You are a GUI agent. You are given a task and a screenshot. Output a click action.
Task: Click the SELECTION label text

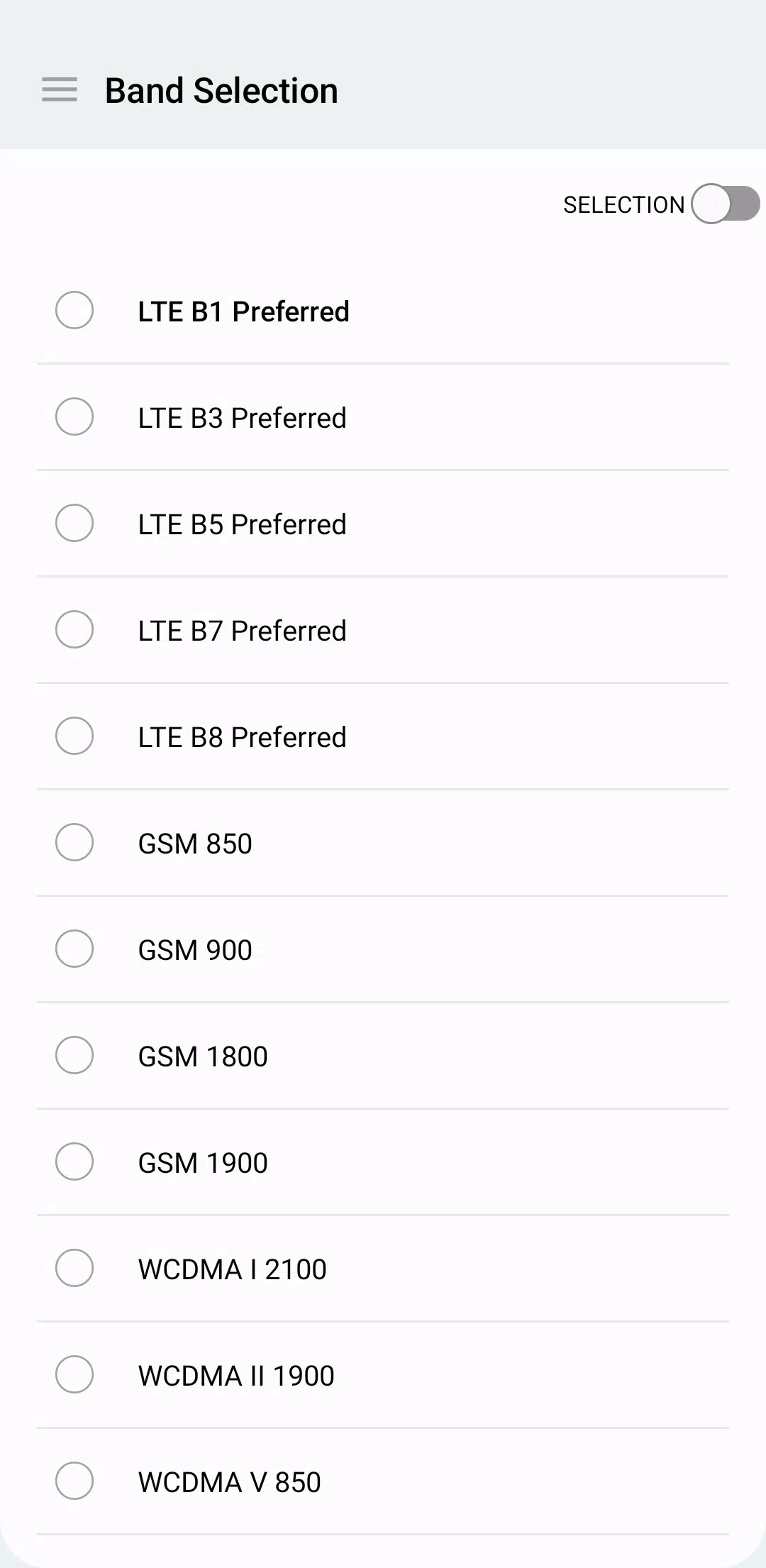click(623, 205)
